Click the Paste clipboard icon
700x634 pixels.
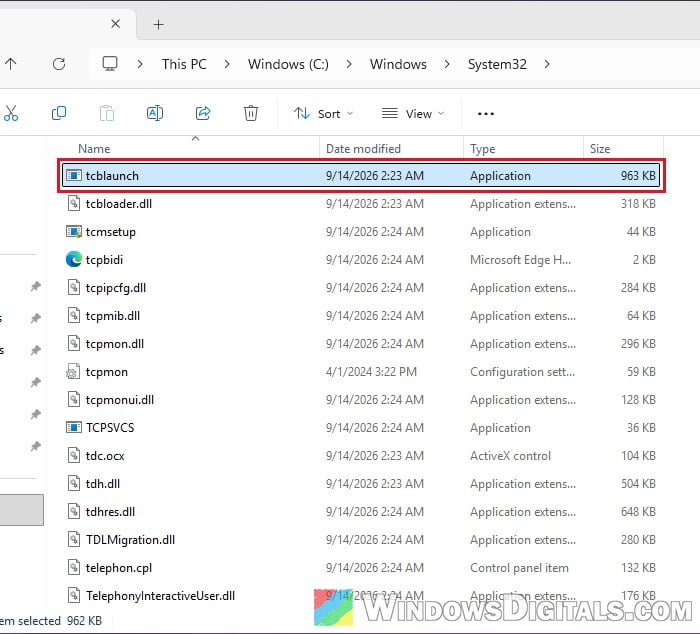click(x=107, y=113)
